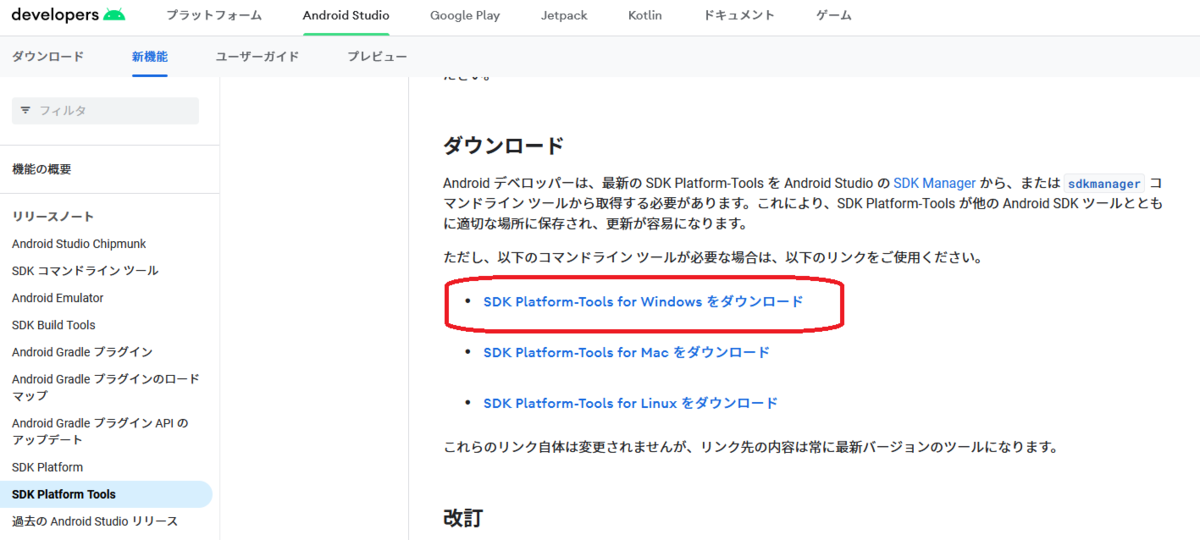Viewport: 1200px width, 540px height.
Task: Select リリースノート sidebar heading
Action: (53, 217)
